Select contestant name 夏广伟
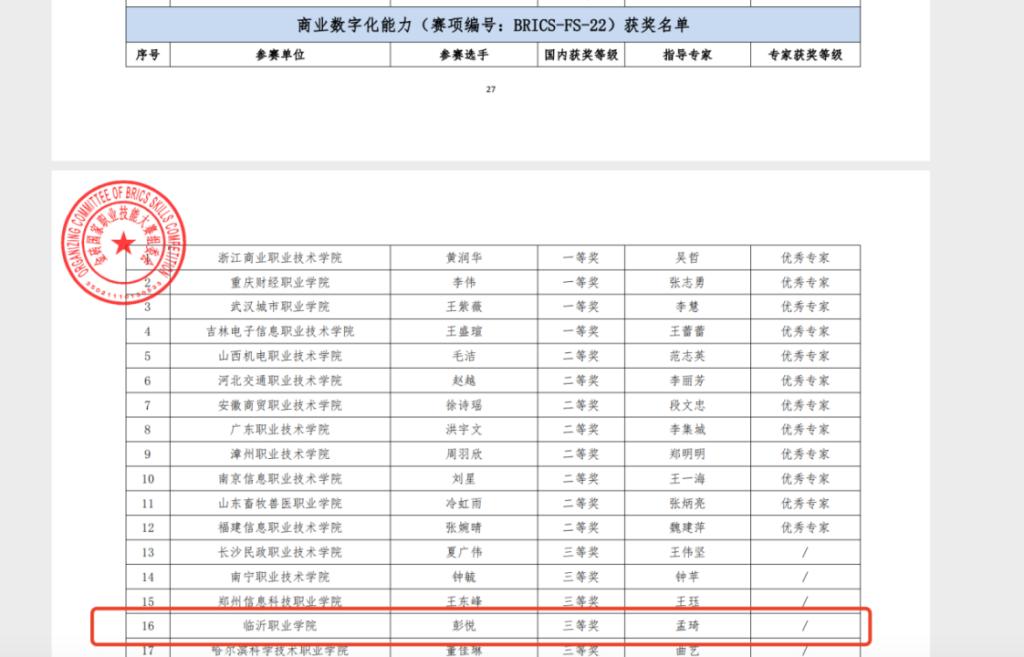Screen dimensions: 1024x657 [x=462, y=552]
